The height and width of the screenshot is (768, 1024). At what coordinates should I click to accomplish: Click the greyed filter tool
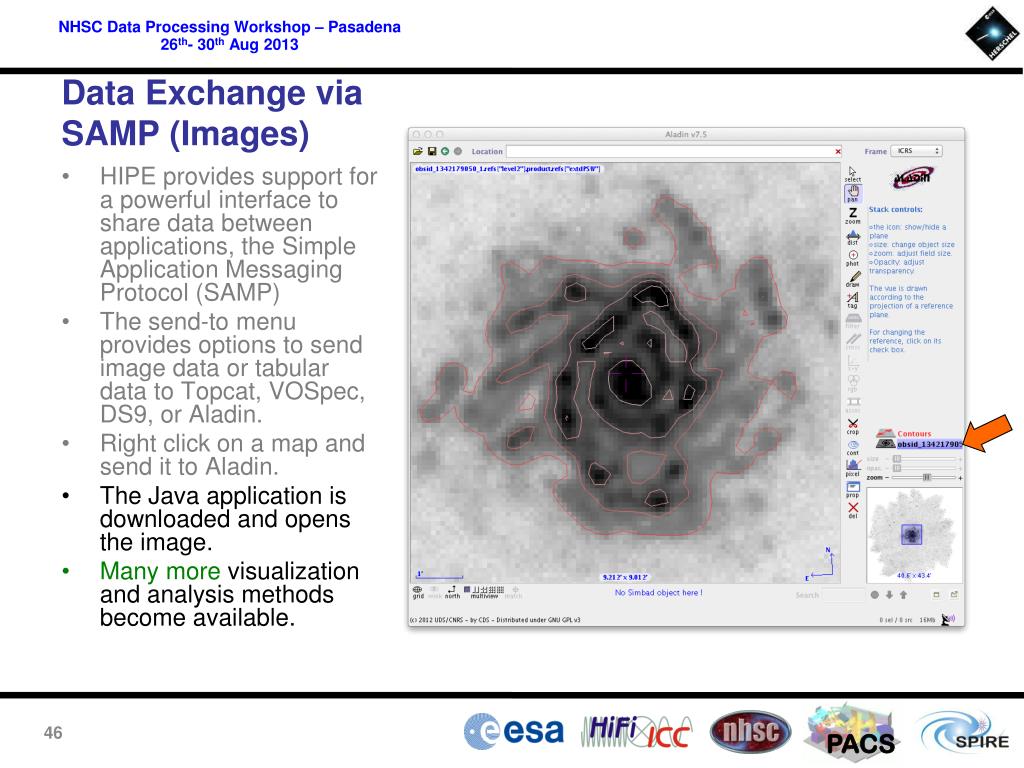click(x=853, y=321)
